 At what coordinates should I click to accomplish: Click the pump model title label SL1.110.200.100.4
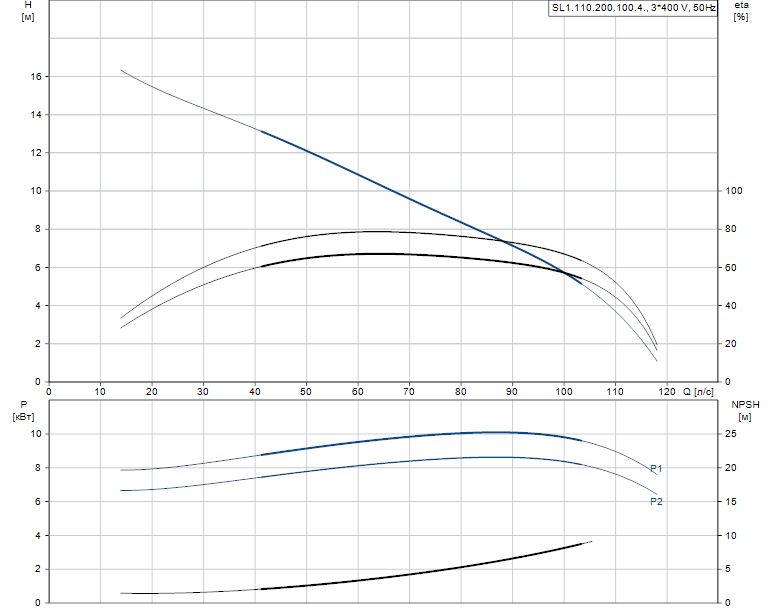(633, 8)
